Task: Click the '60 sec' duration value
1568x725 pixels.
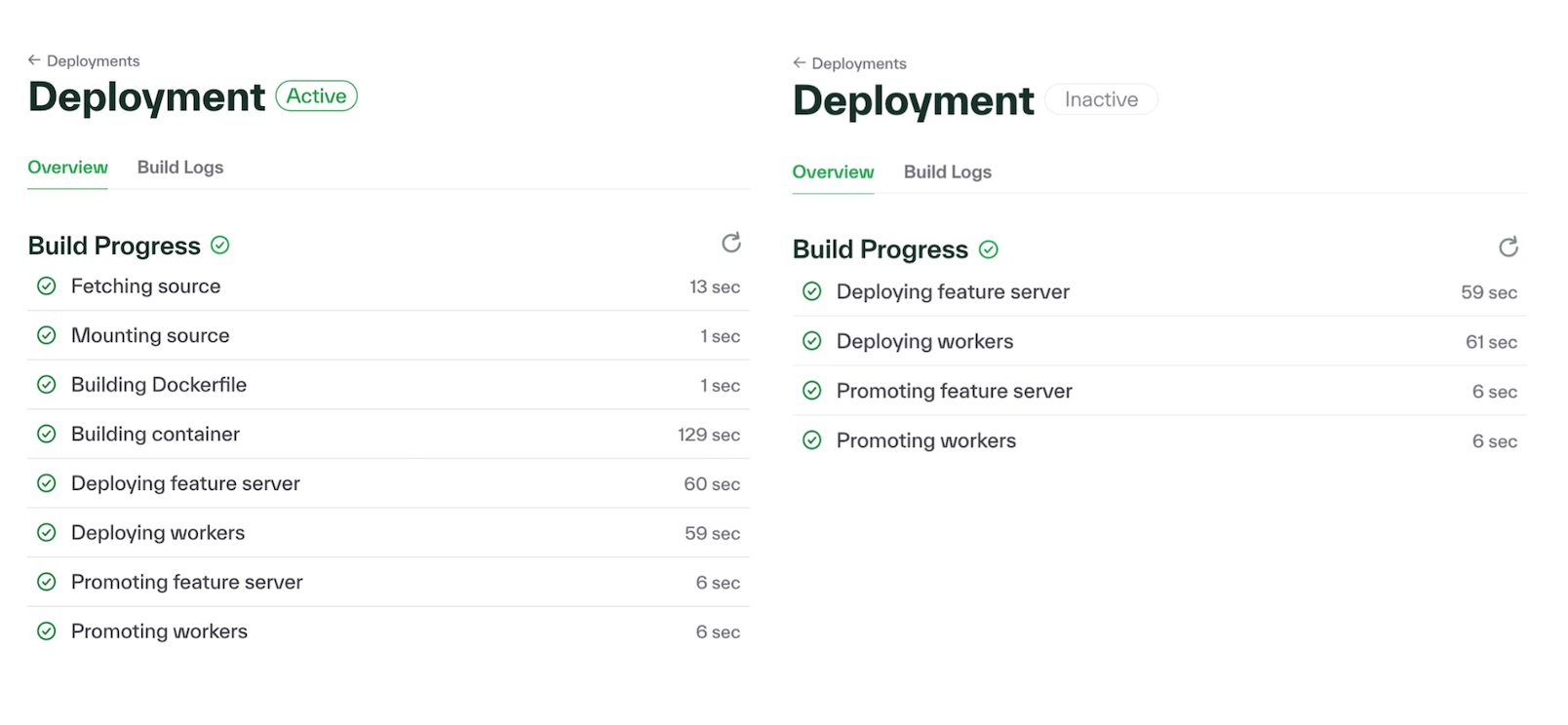Action: (712, 484)
